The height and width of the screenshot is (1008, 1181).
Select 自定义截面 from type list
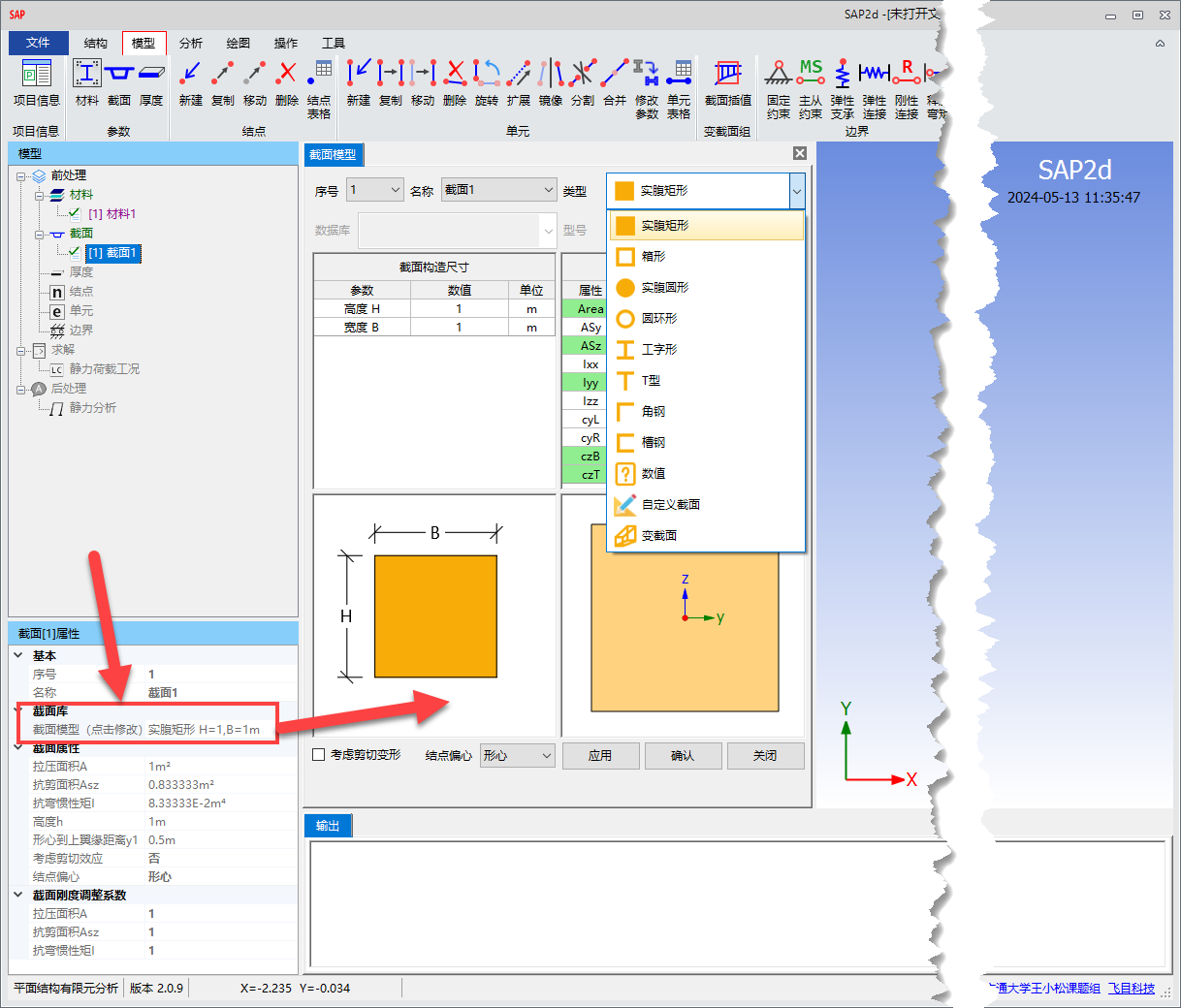pyautogui.click(x=707, y=504)
